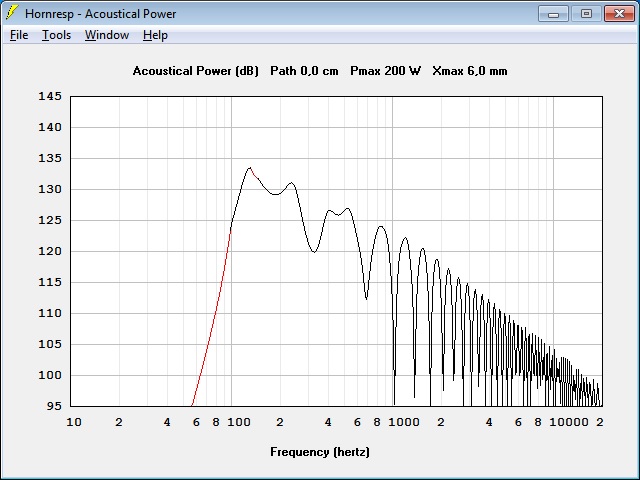Image resolution: width=640 pixels, height=480 pixels.
Task: Click the 'Pmax 200 W' text
Action: (385, 71)
